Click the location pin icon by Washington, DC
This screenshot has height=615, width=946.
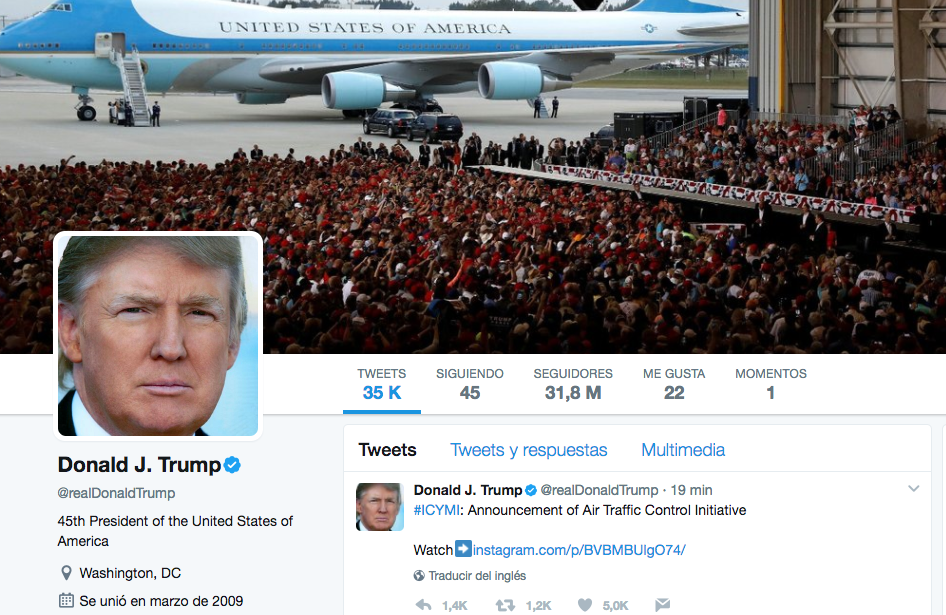(66, 573)
